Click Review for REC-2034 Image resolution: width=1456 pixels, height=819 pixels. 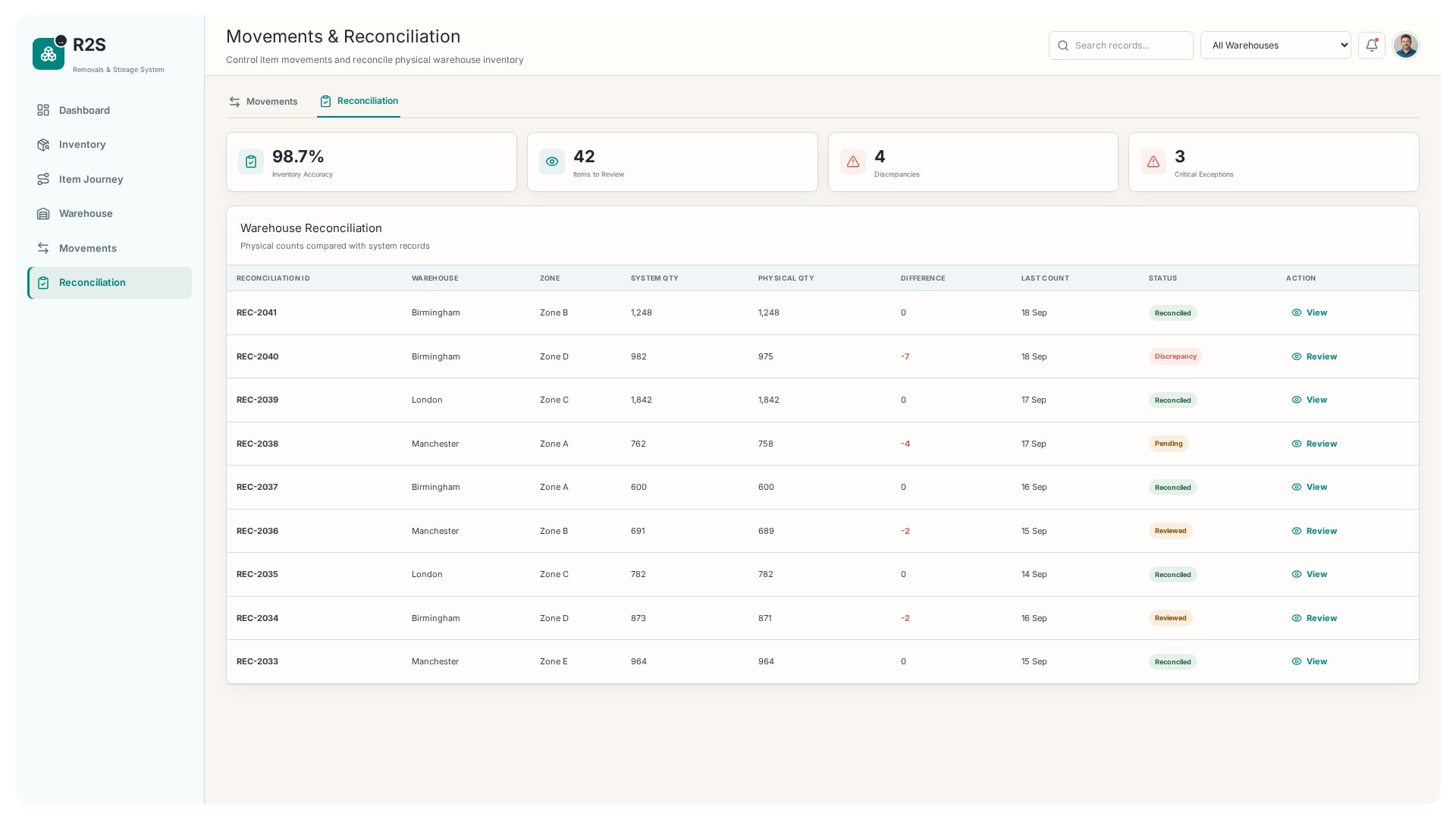[1314, 618]
